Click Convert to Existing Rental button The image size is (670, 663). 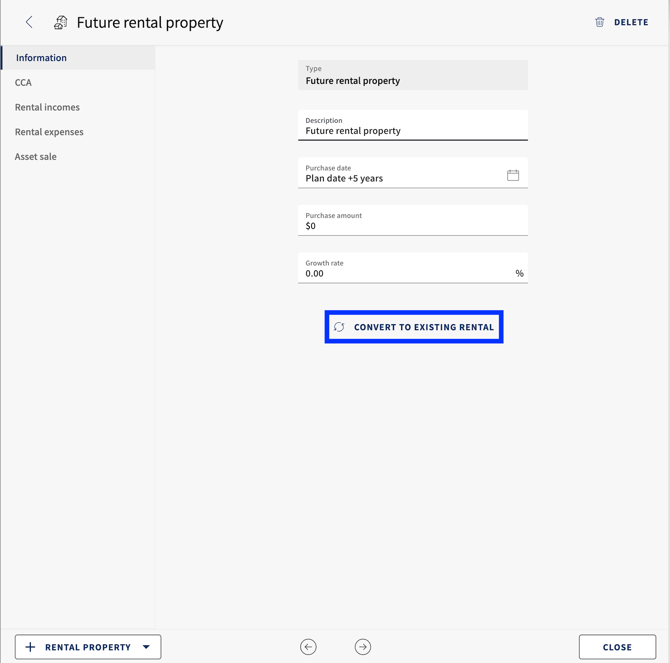click(x=414, y=327)
